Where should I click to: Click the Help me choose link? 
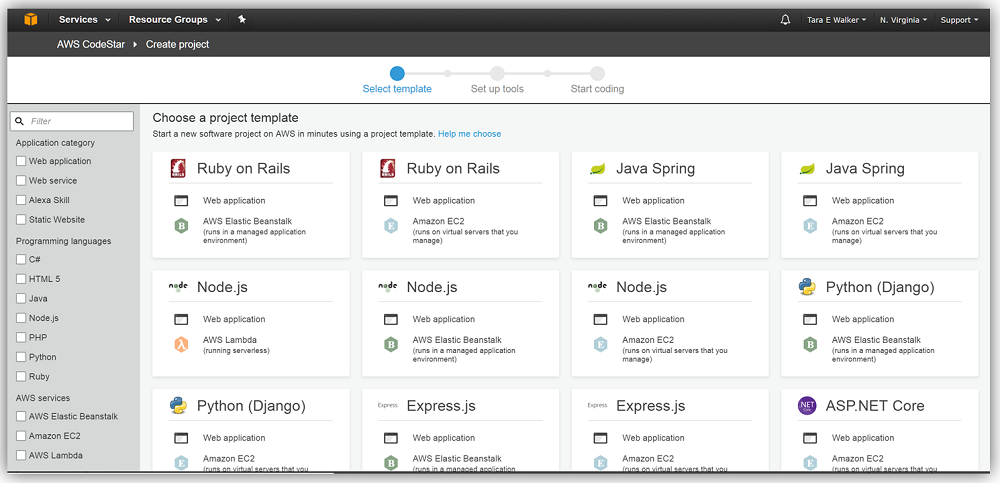469,134
